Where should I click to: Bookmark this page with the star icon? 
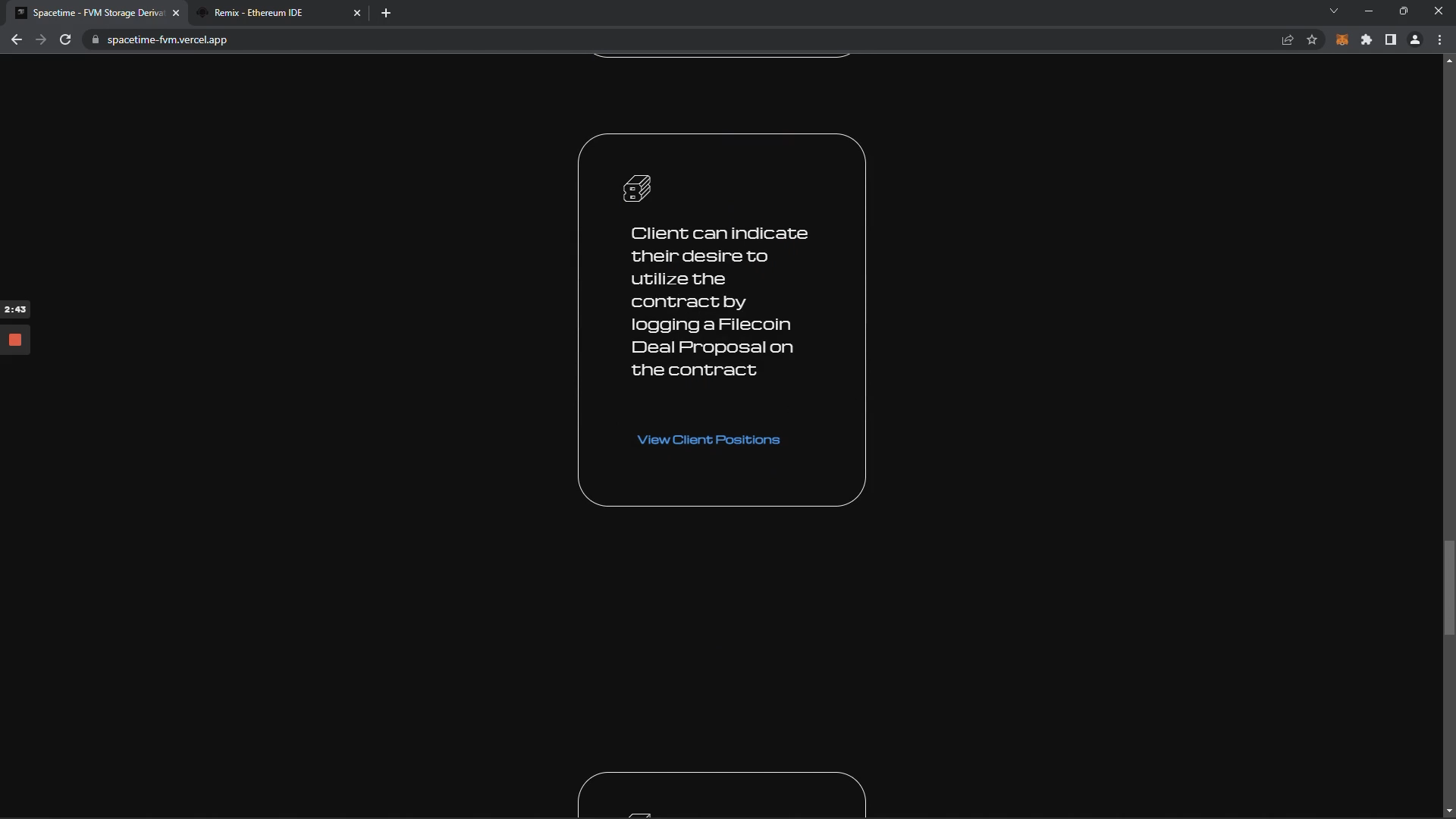1312,39
